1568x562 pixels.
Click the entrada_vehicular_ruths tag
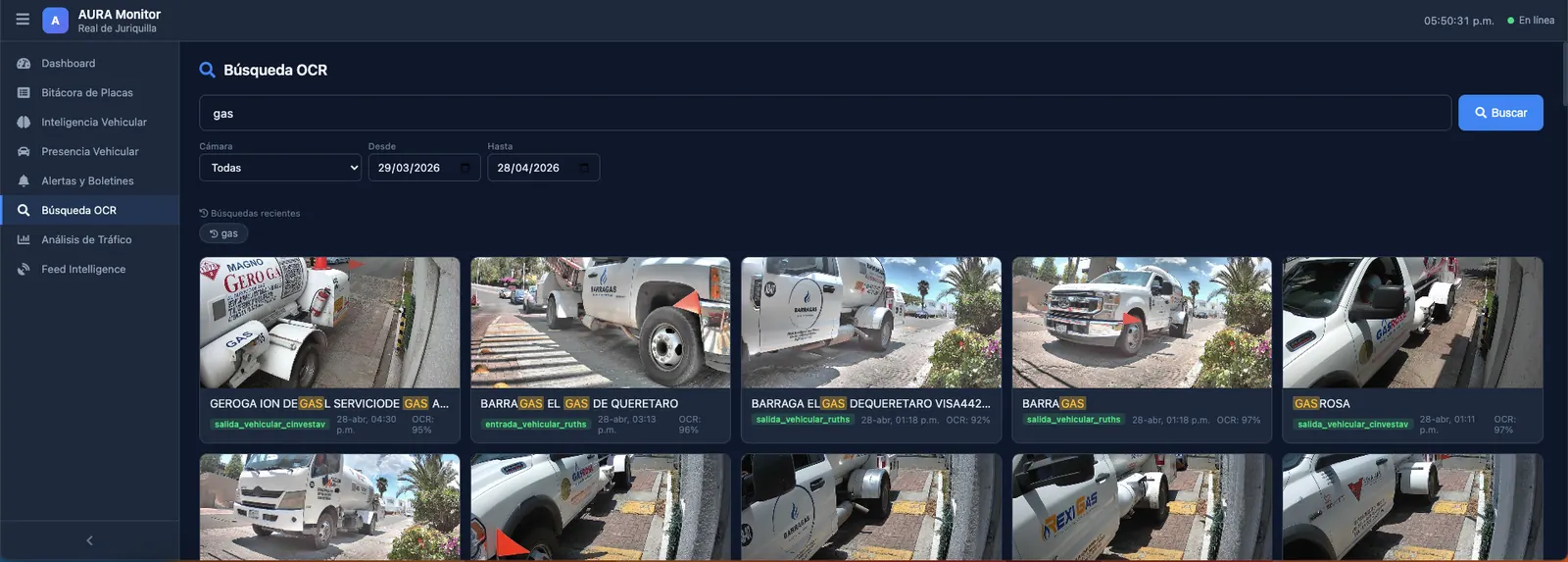[536, 425]
